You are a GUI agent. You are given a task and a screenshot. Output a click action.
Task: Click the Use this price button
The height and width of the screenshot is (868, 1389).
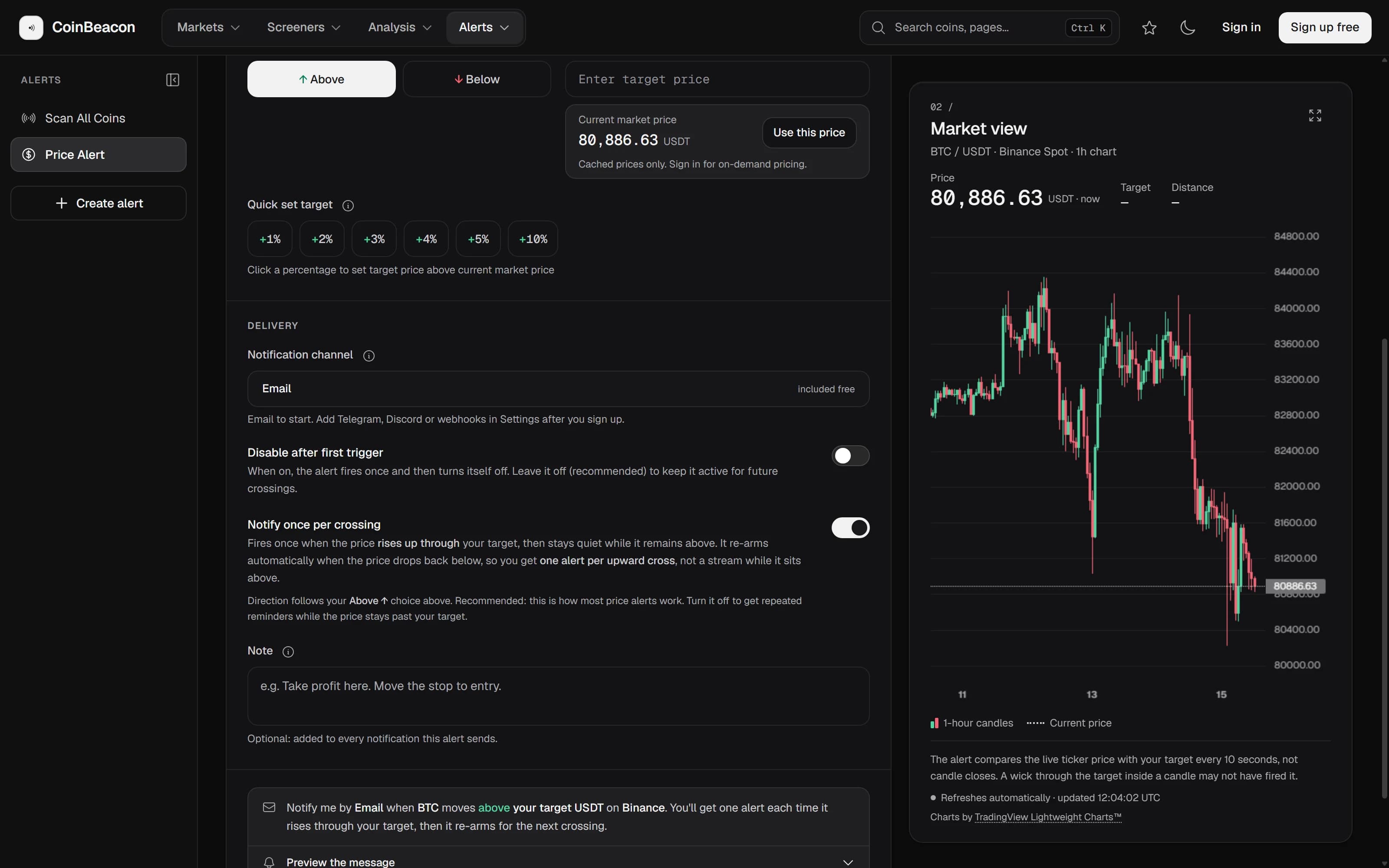809,133
